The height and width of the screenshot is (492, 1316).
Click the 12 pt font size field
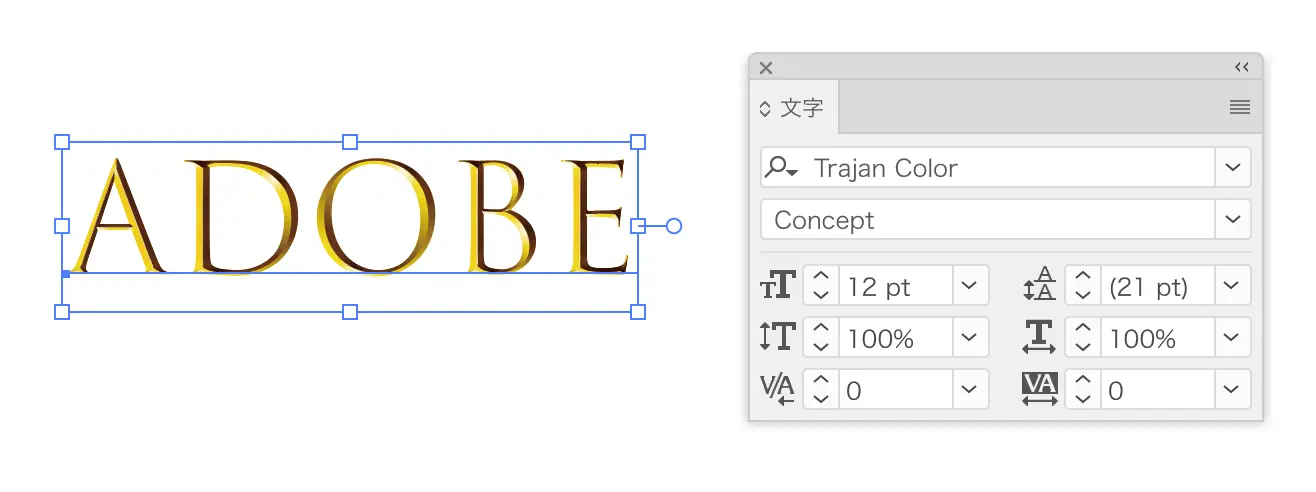click(x=894, y=286)
